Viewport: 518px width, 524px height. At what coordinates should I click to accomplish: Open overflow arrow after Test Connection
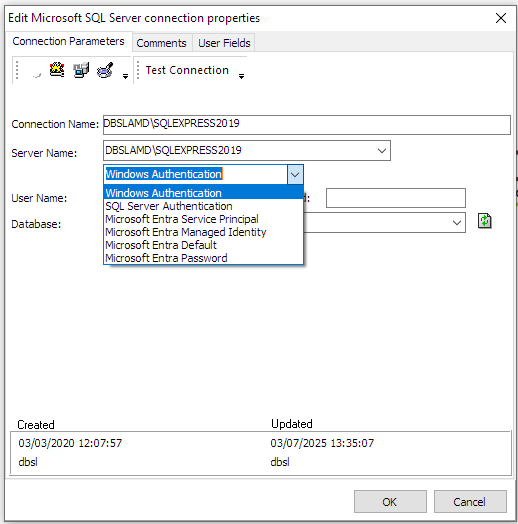(241, 77)
